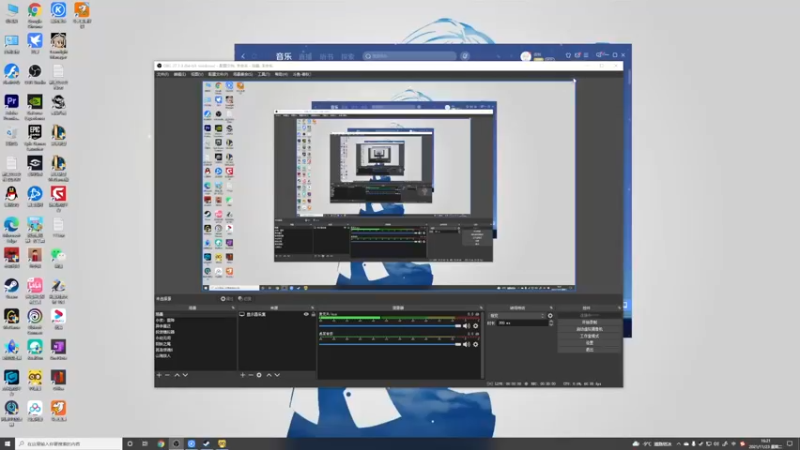Select the Microsoft Edge desktop icon
This screenshot has height=450, width=800.
(x=11, y=229)
